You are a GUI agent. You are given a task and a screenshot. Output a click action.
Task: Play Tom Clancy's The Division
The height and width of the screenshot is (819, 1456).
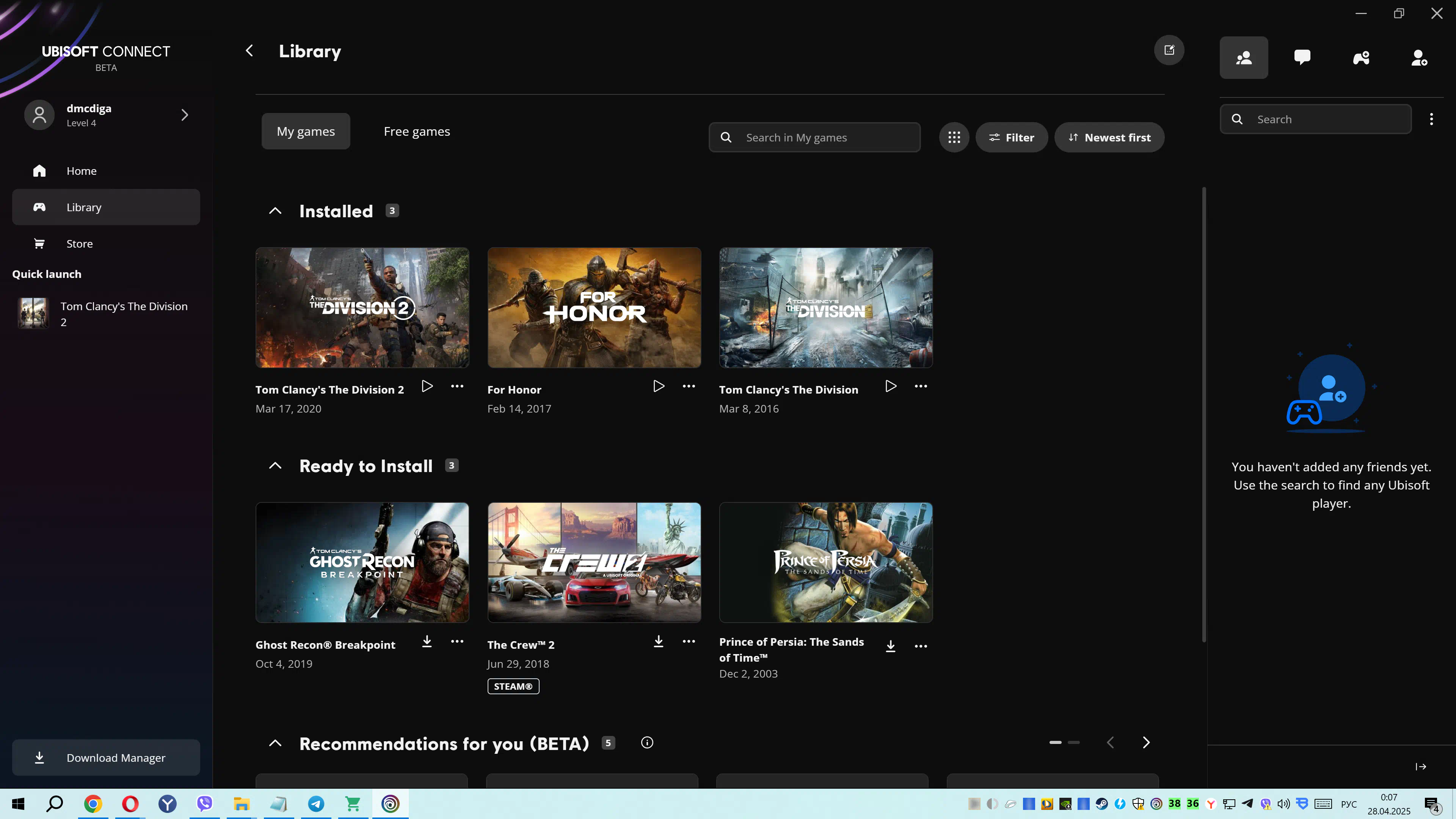pyautogui.click(x=891, y=386)
